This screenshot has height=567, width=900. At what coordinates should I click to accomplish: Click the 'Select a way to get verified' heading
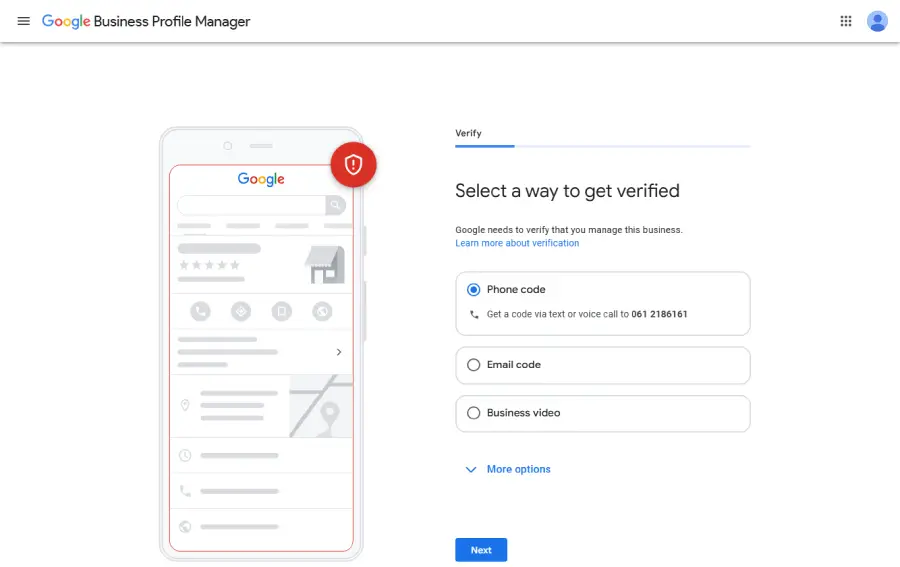(567, 191)
